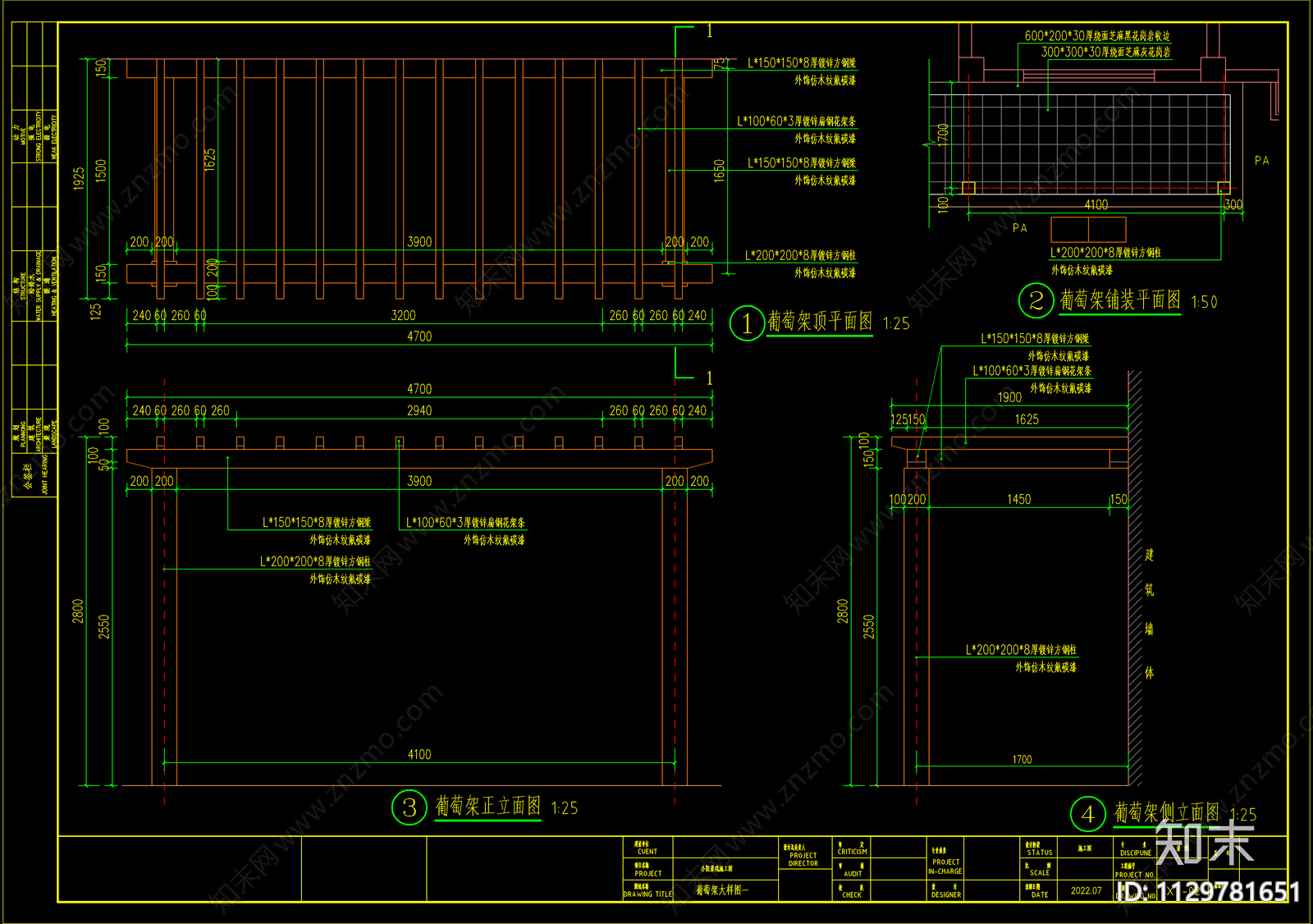Click the 1700 dimension in side elevation
The height and width of the screenshot is (924, 1313).
[x=1022, y=760]
